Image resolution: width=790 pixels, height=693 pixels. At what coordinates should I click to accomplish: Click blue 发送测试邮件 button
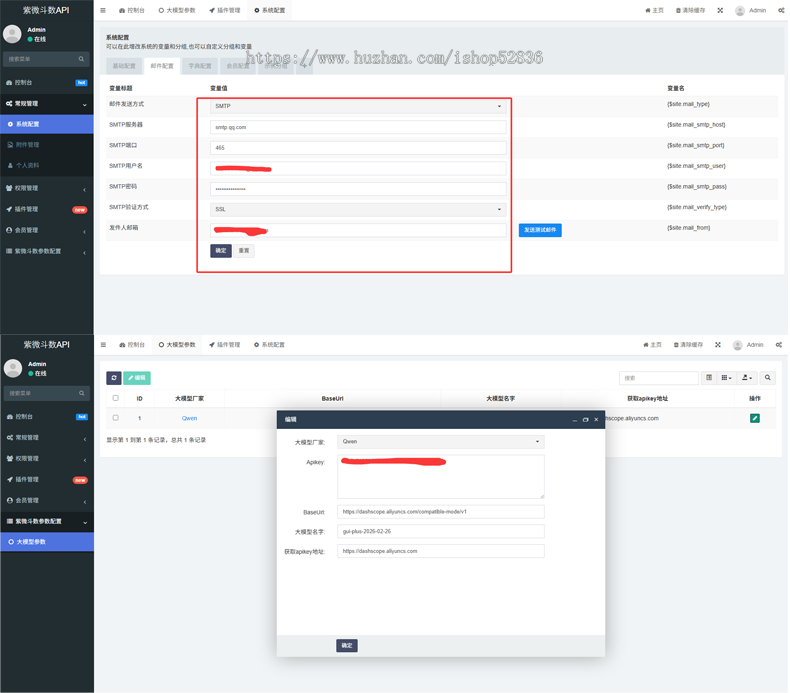(540, 230)
